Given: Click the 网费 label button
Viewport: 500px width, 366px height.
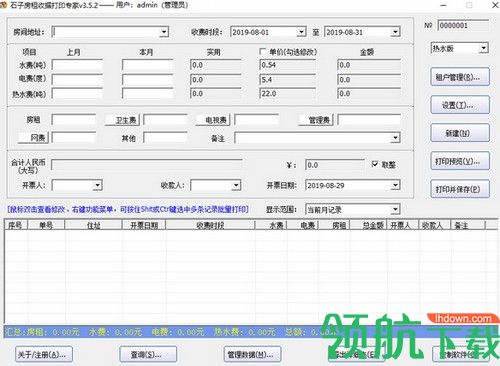Looking at the screenshot, I should [x=33, y=138].
